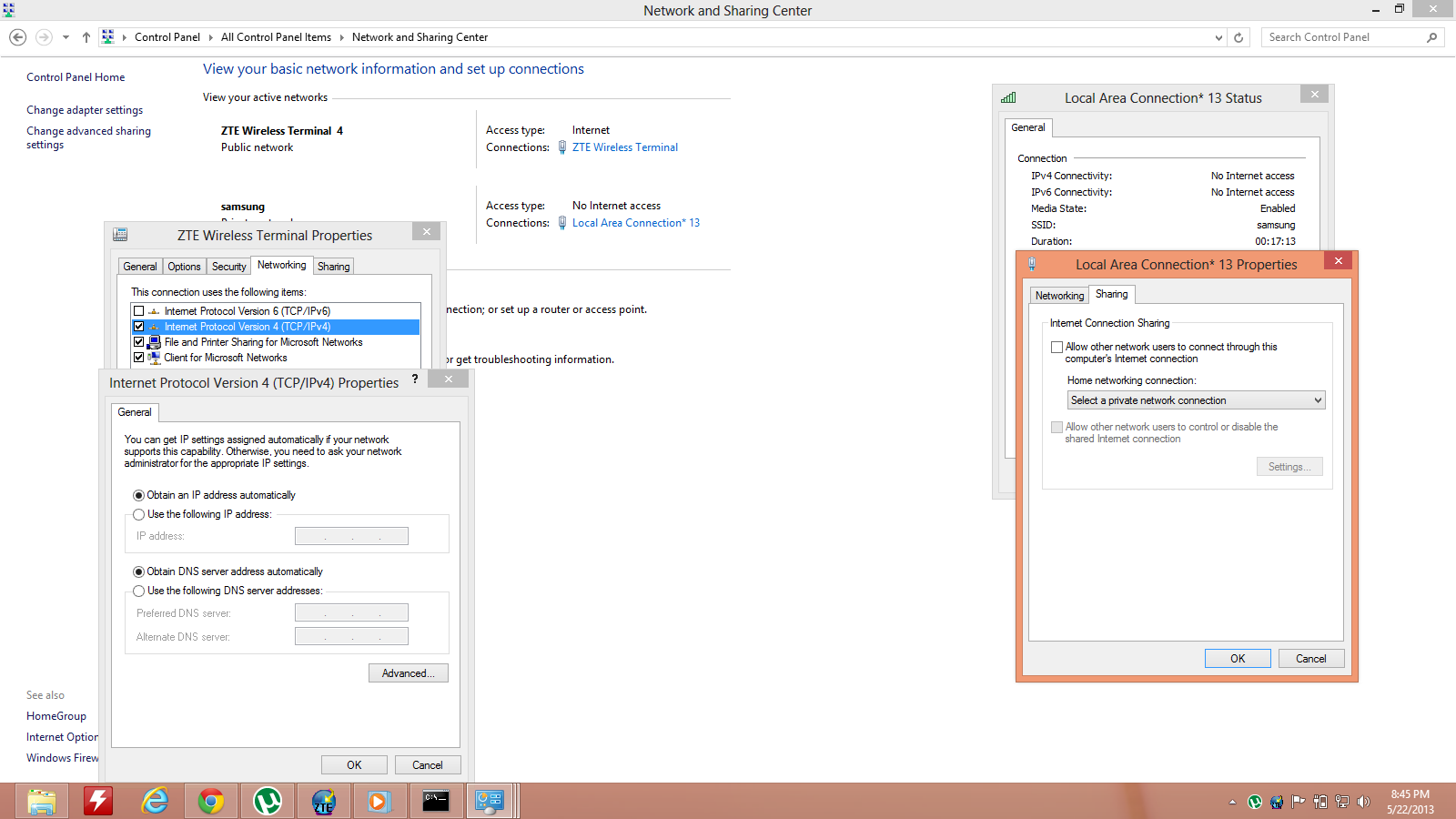Launch Internet Explorer from taskbar
This screenshot has height=819, width=1456.
tap(156, 801)
